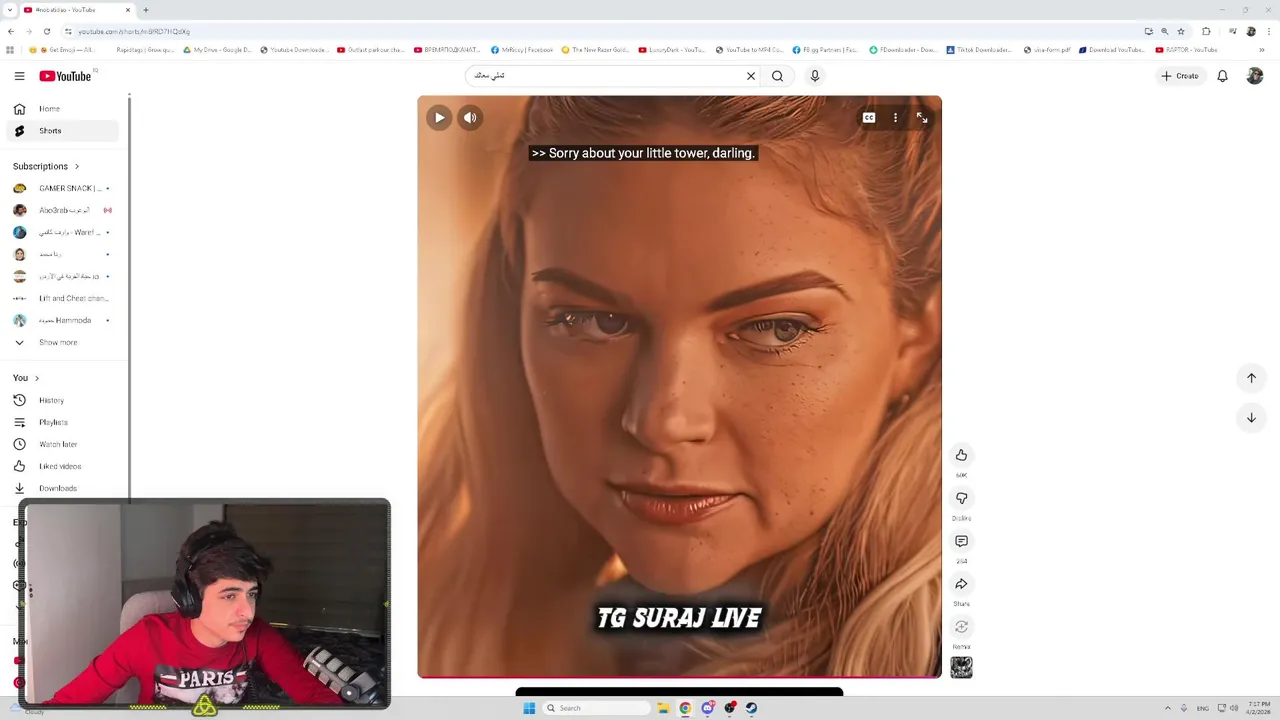Open the browser apps grid icon
Screen dimensions: 1280x720
coord(11,50)
